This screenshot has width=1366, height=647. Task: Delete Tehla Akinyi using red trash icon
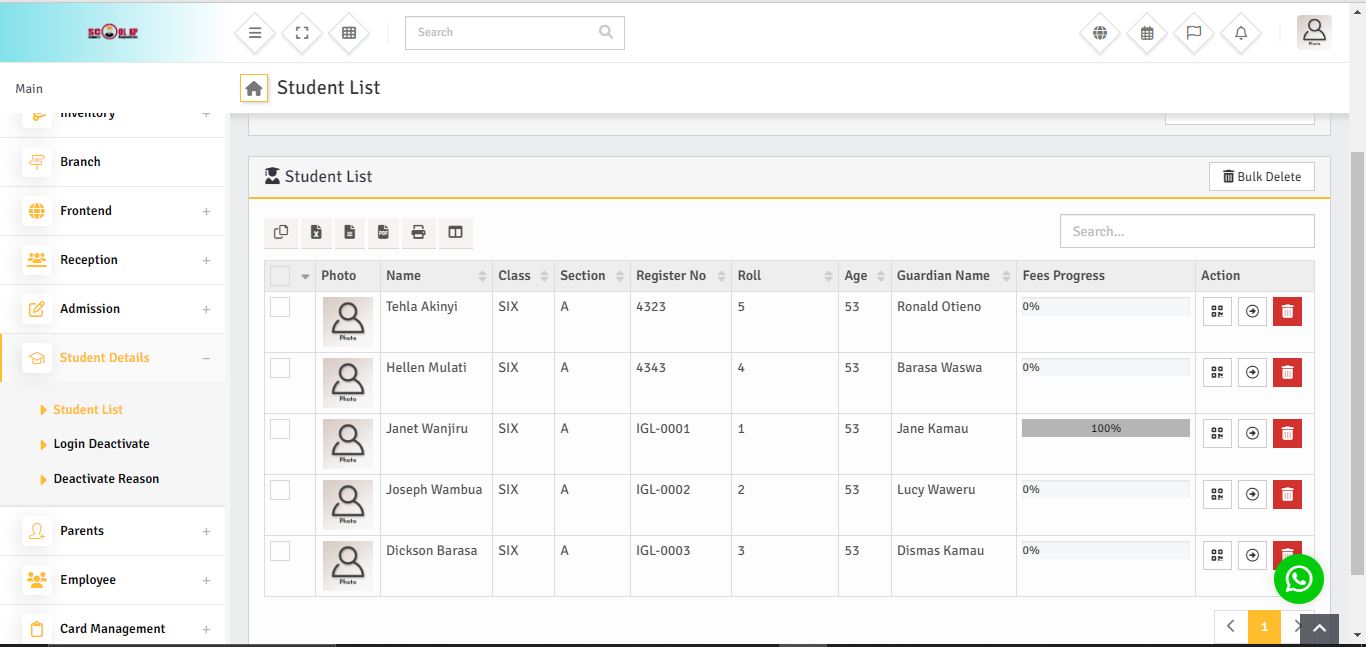click(x=1287, y=312)
